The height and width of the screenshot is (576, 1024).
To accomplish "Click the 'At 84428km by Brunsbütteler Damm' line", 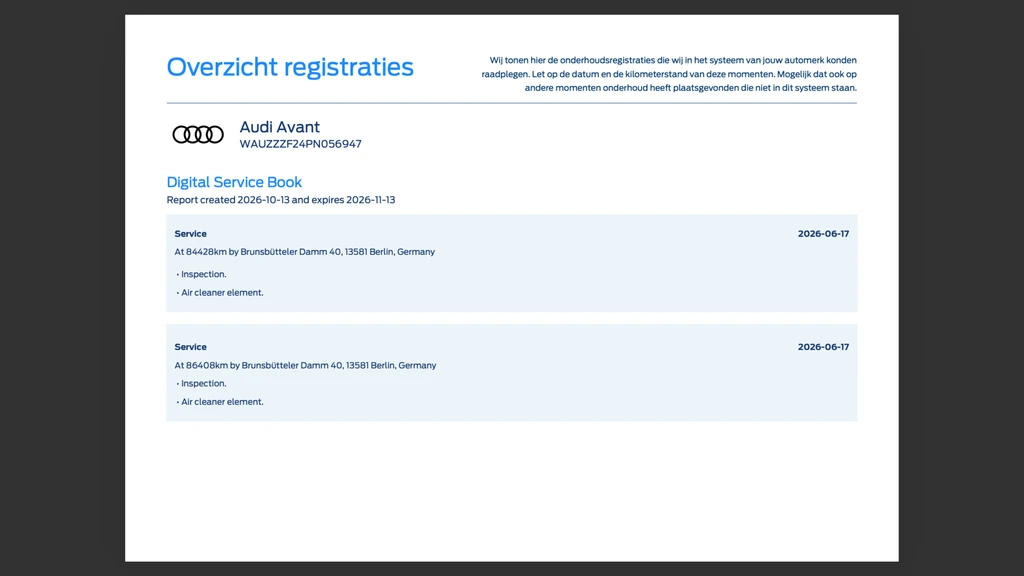I will [x=304, y=251].
